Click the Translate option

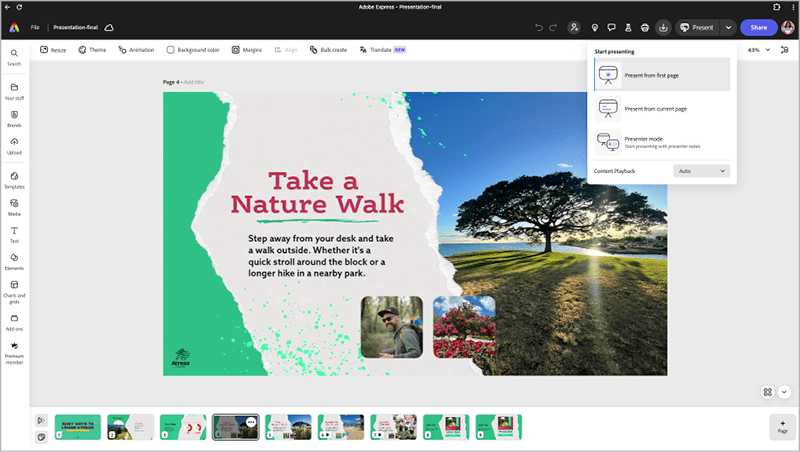click(383, 50)
